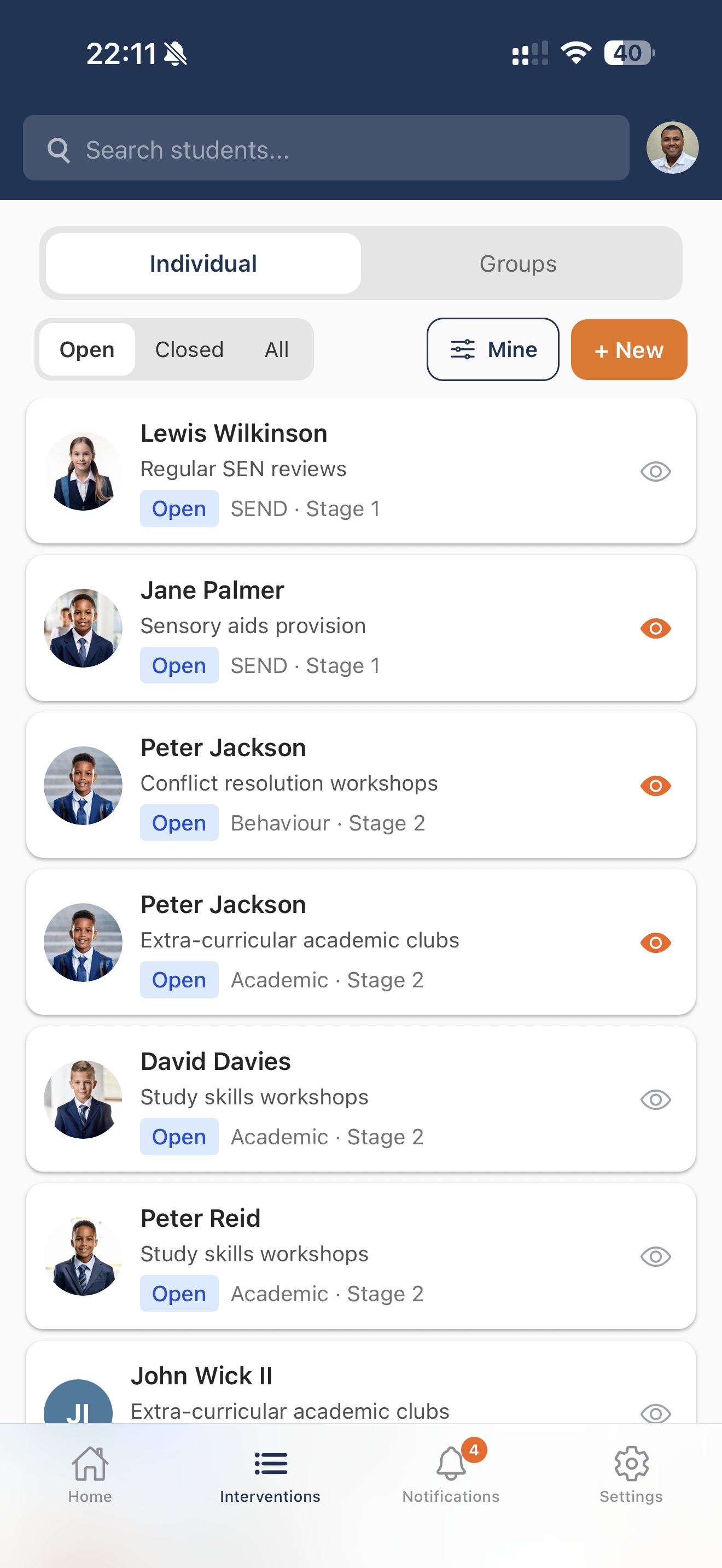722x1568 pixels.
Task: Select the Closed status filter
Action: click(189, 349)
